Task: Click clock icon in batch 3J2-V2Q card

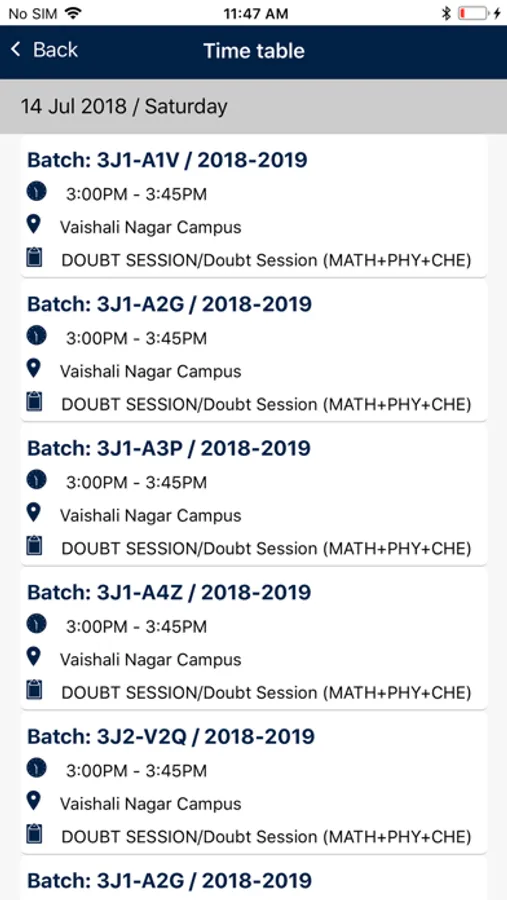Action: click(36, 767)
